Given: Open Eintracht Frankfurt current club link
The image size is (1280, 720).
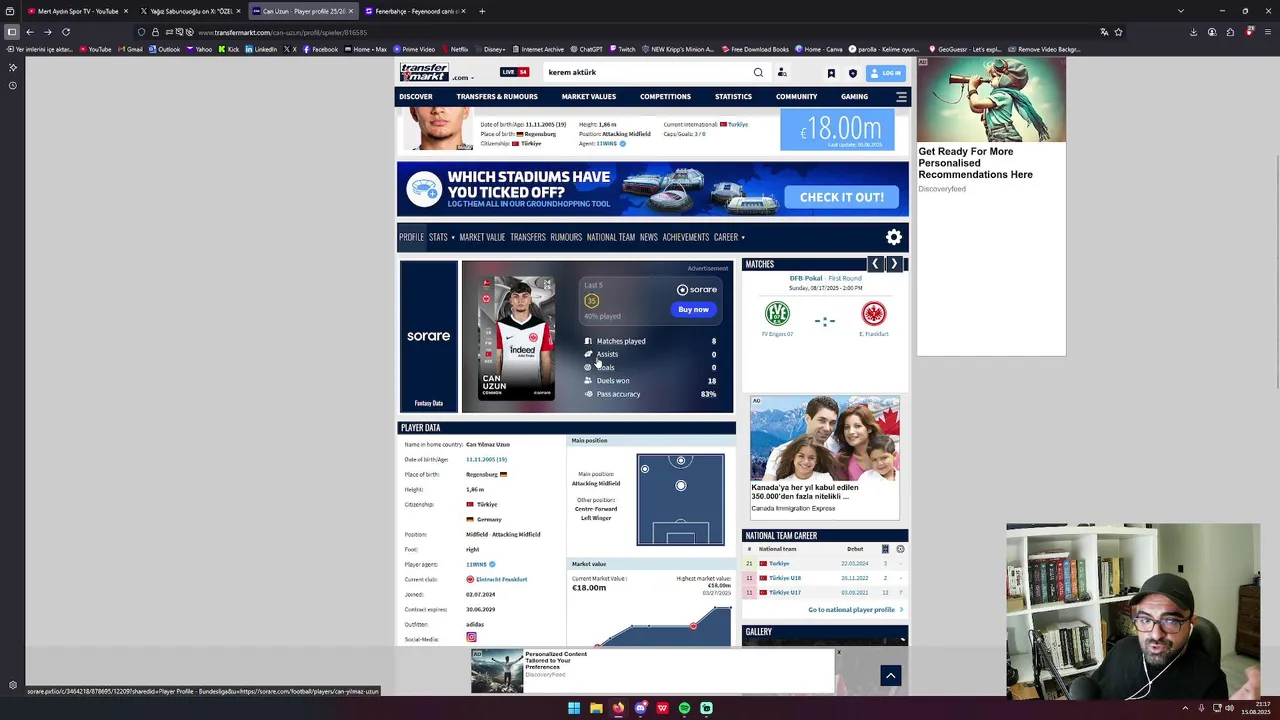Looking at the screenshot, I should 501,579.
